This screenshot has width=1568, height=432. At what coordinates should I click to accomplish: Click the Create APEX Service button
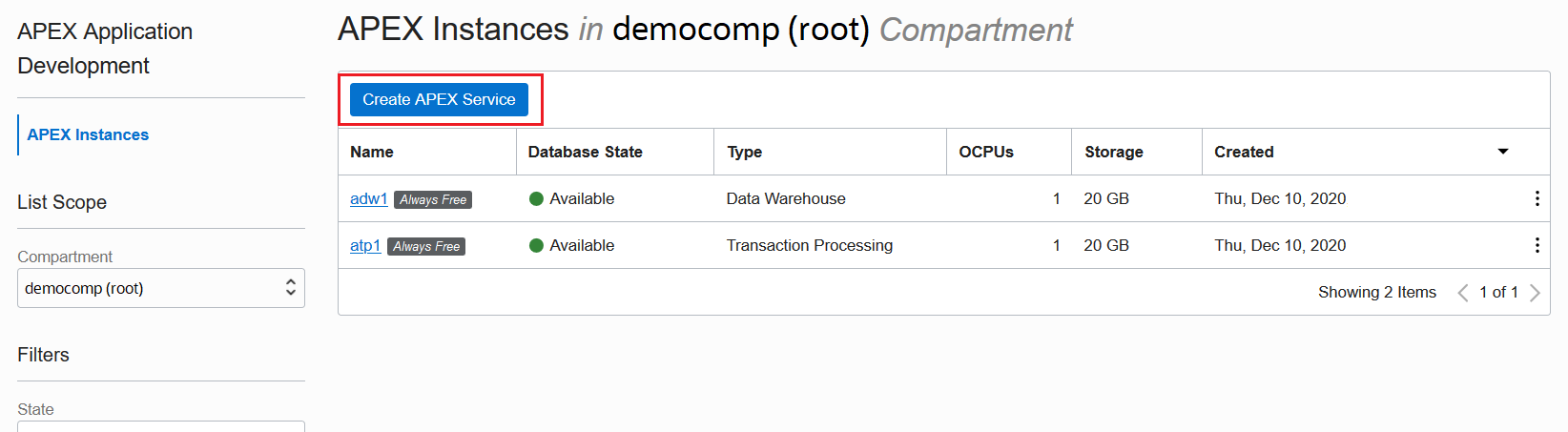(x=439, y=99)
